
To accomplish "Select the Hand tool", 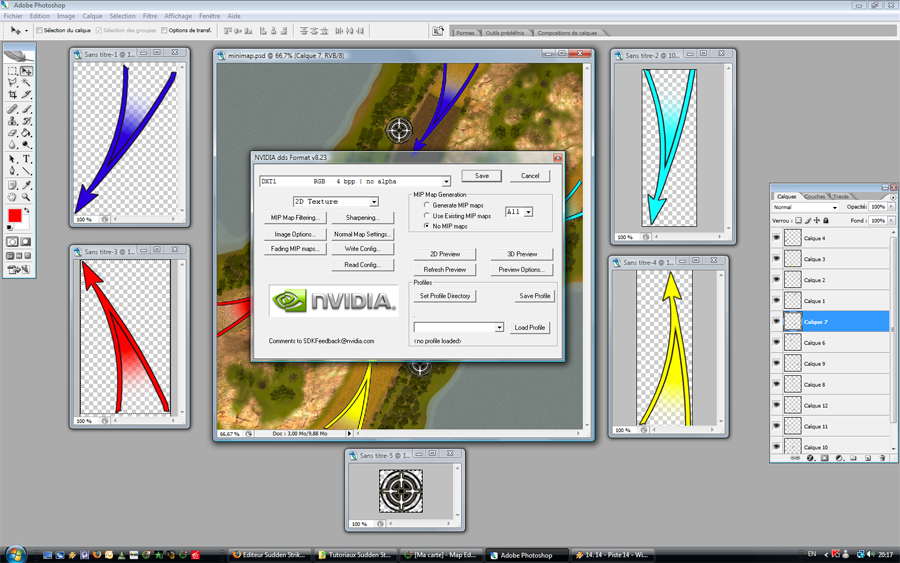I will [x=12, y=197].
